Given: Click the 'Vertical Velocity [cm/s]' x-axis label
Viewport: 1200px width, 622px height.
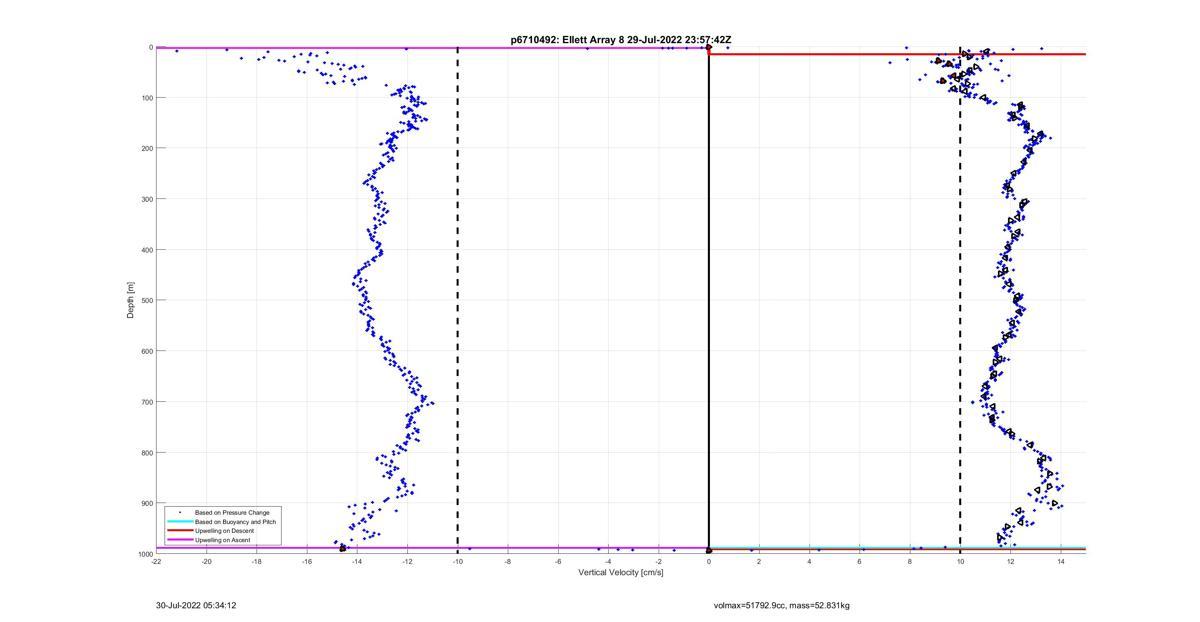Looking at the screenshot, I should pos(620,573).
